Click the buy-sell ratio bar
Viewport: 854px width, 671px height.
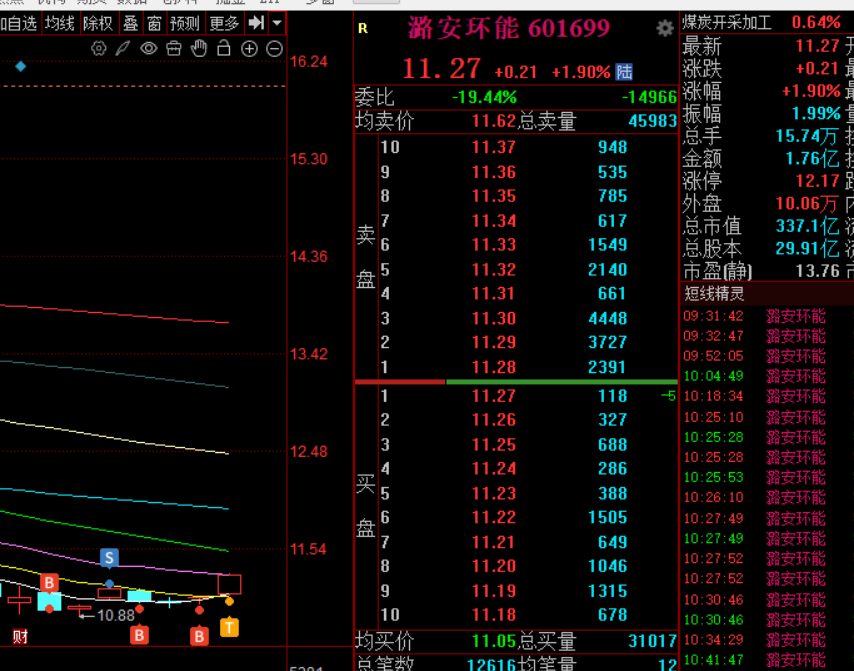click(x=516, y=382)
